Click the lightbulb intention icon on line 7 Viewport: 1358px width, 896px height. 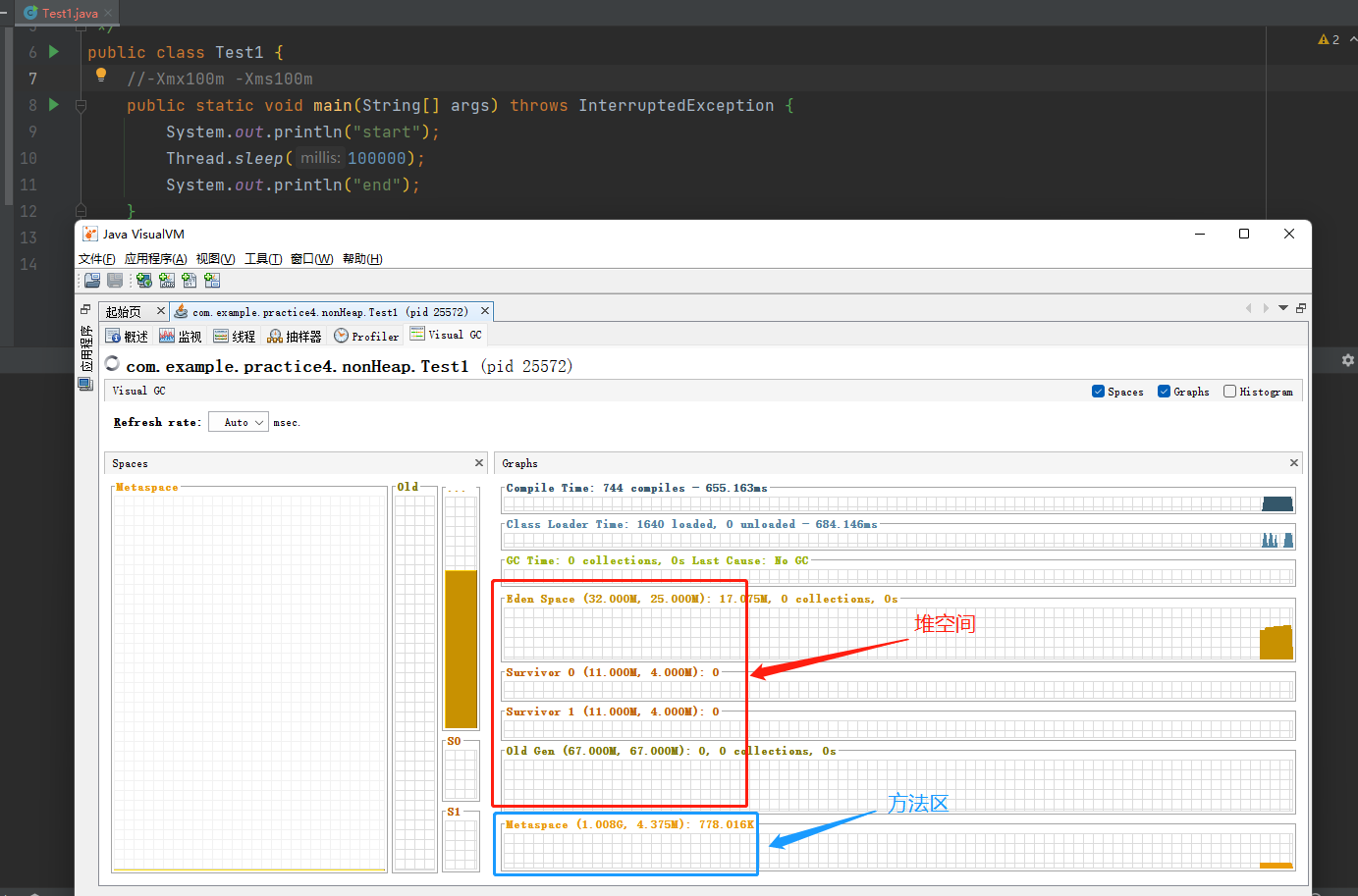coord(100,75)
